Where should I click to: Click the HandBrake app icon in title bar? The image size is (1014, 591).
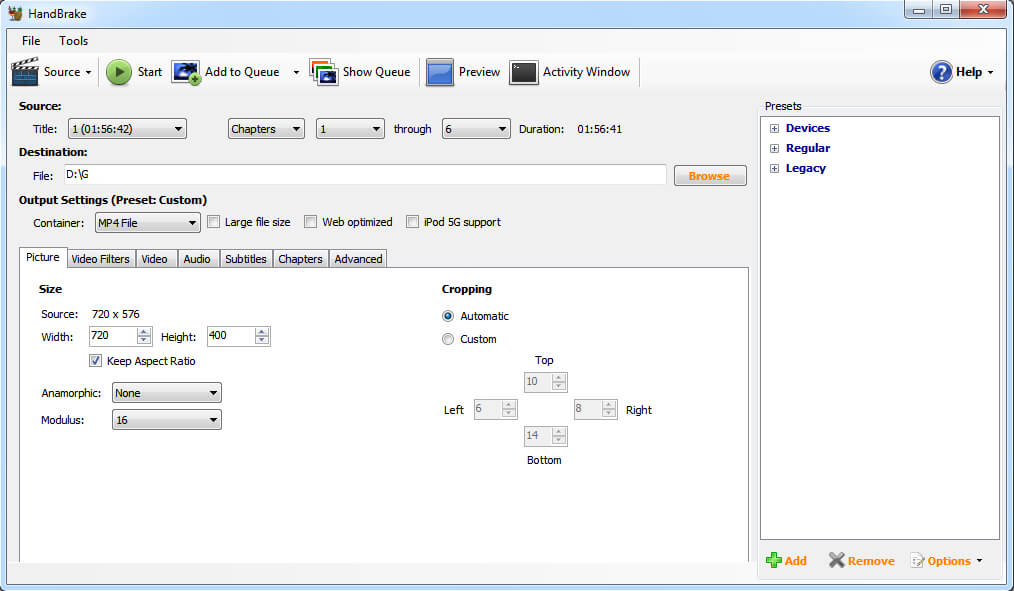(15, 13)
